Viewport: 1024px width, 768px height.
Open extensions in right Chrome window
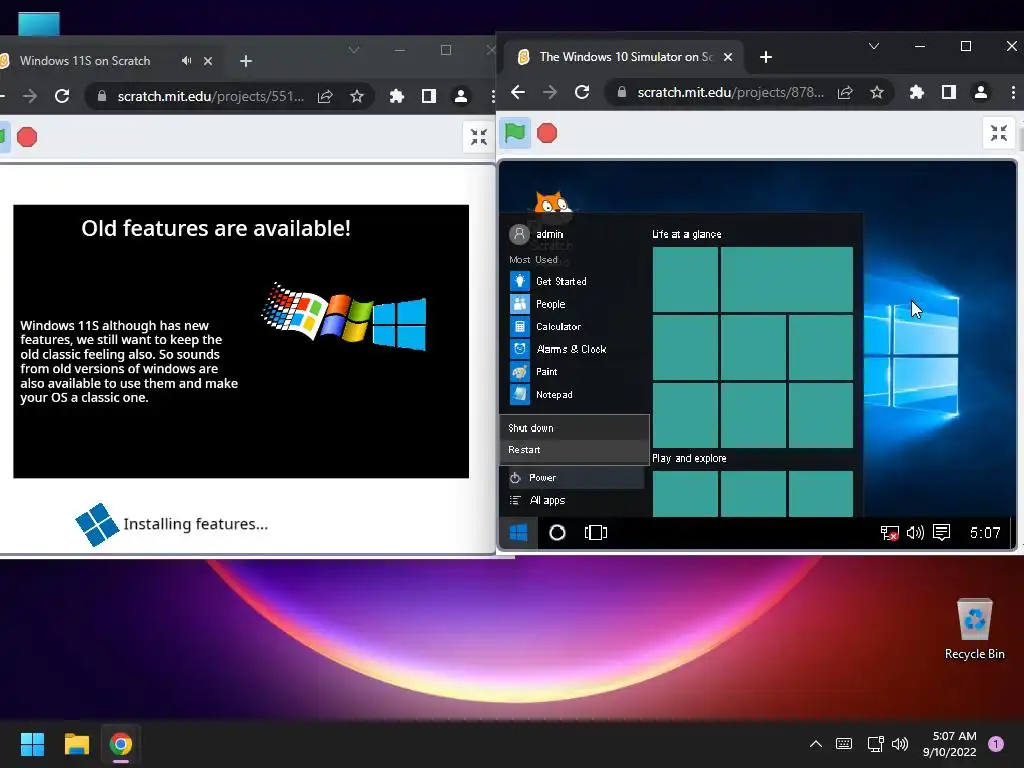click(917, 92)
